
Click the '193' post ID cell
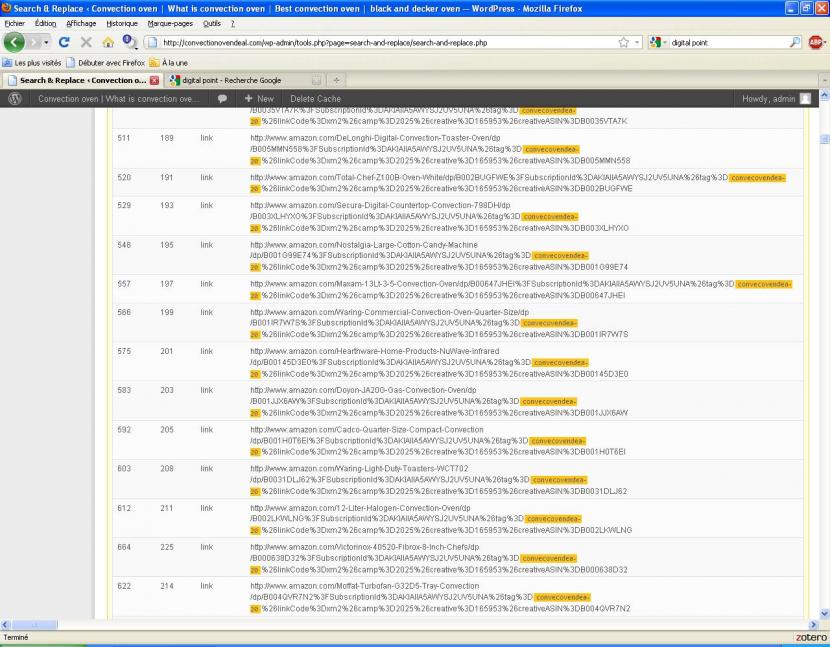pos(167,205)
